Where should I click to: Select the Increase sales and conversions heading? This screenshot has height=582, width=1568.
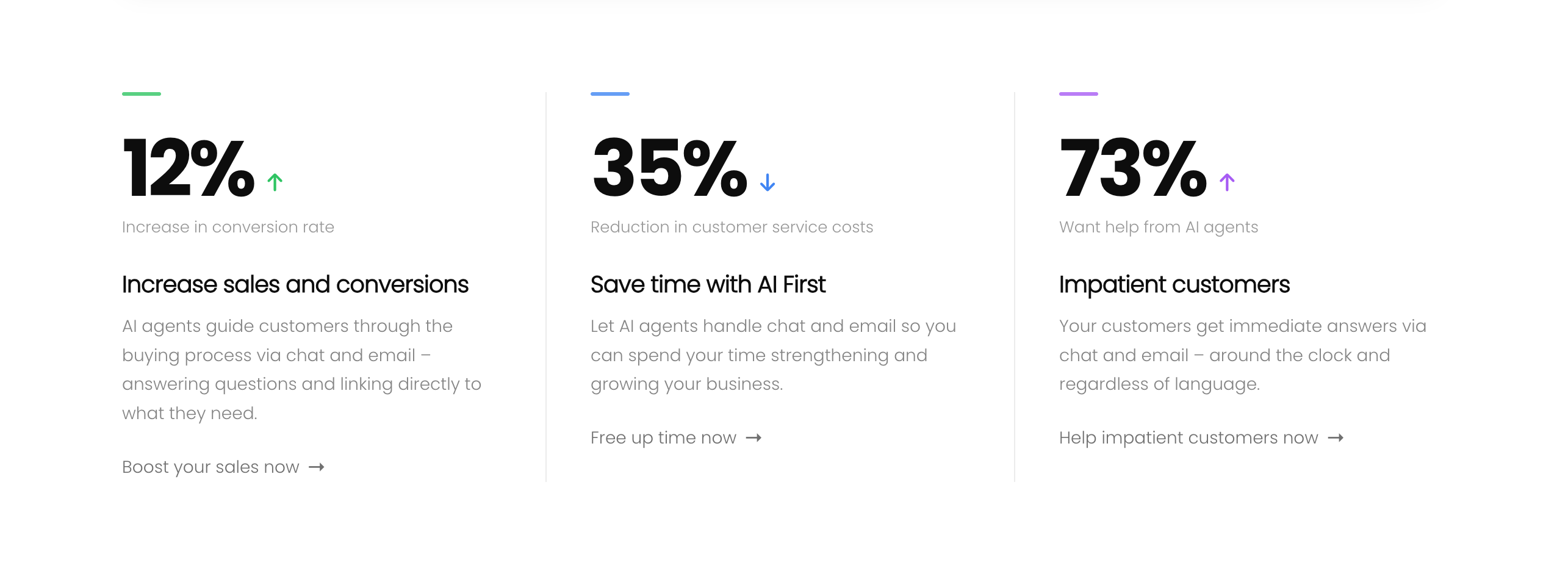tap(295, 285)
